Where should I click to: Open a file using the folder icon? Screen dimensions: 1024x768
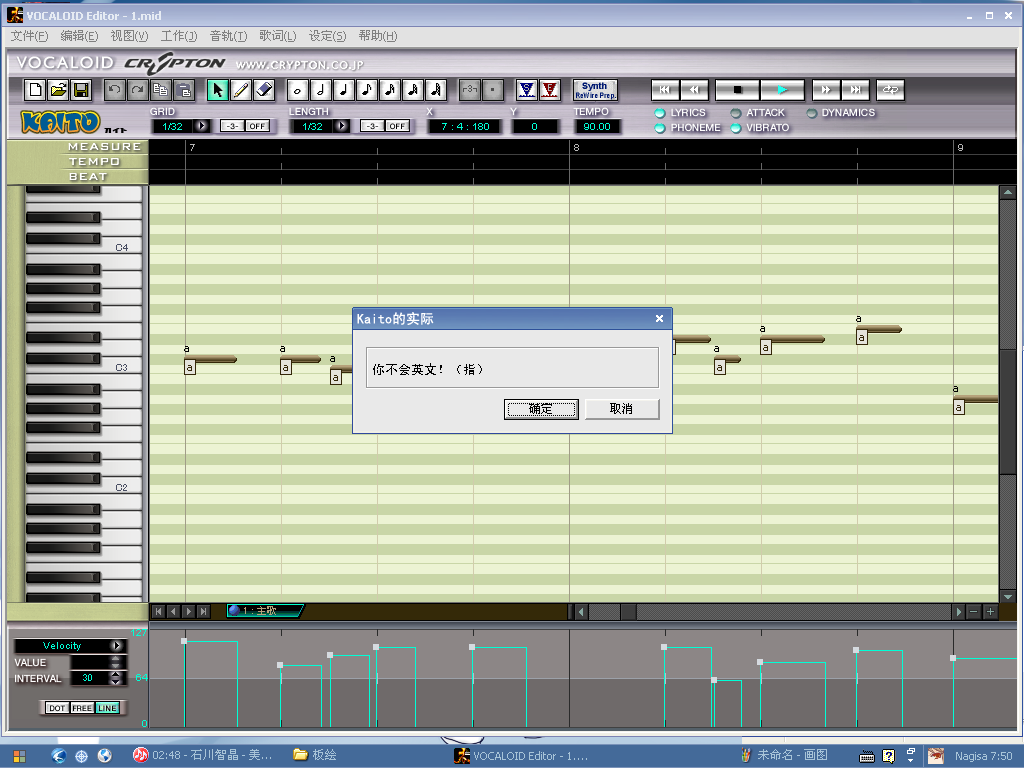tap(59, 90)
